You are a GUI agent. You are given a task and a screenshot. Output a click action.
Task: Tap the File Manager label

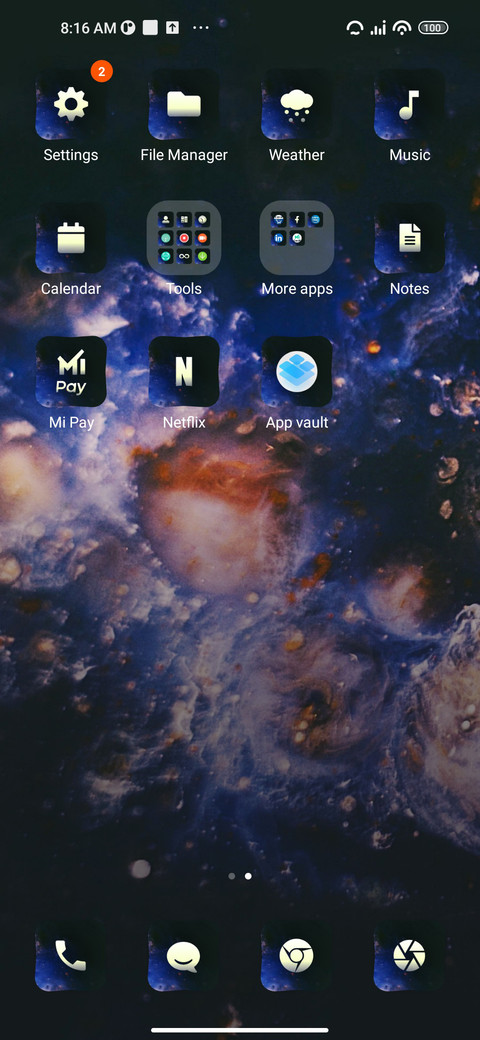184,155
